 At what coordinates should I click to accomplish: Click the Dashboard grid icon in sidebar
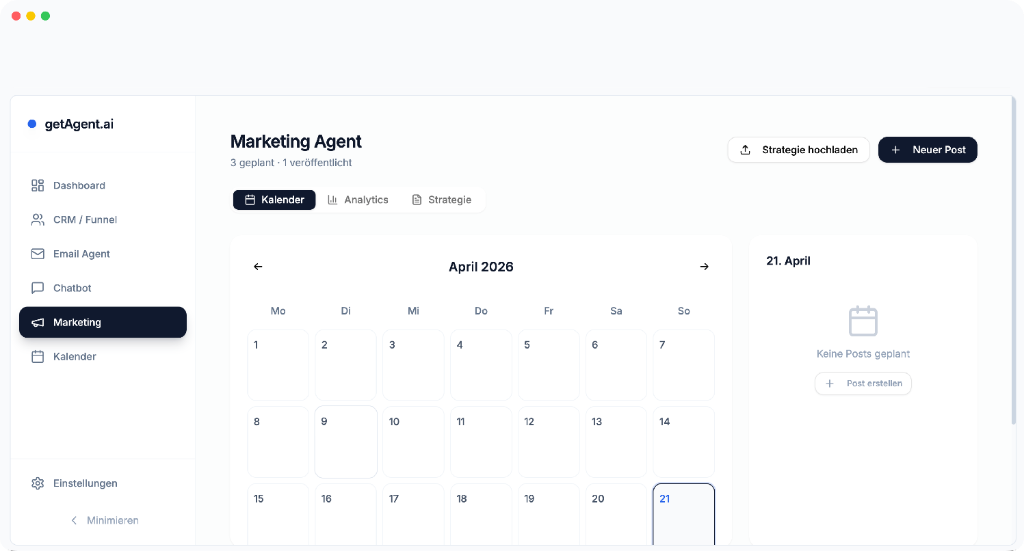click(x=38, y=185)
